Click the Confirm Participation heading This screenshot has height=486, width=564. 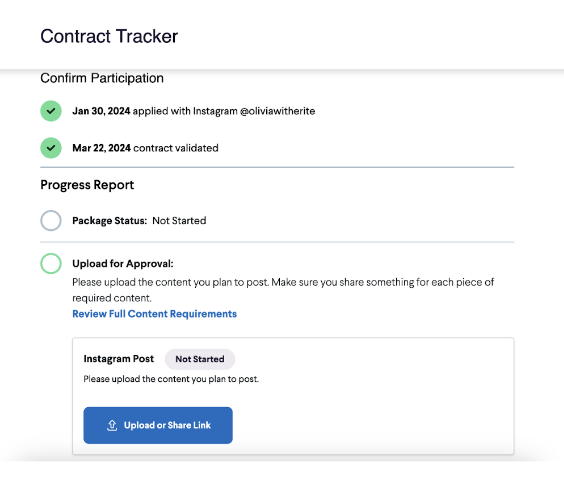[x=102, y=78]
